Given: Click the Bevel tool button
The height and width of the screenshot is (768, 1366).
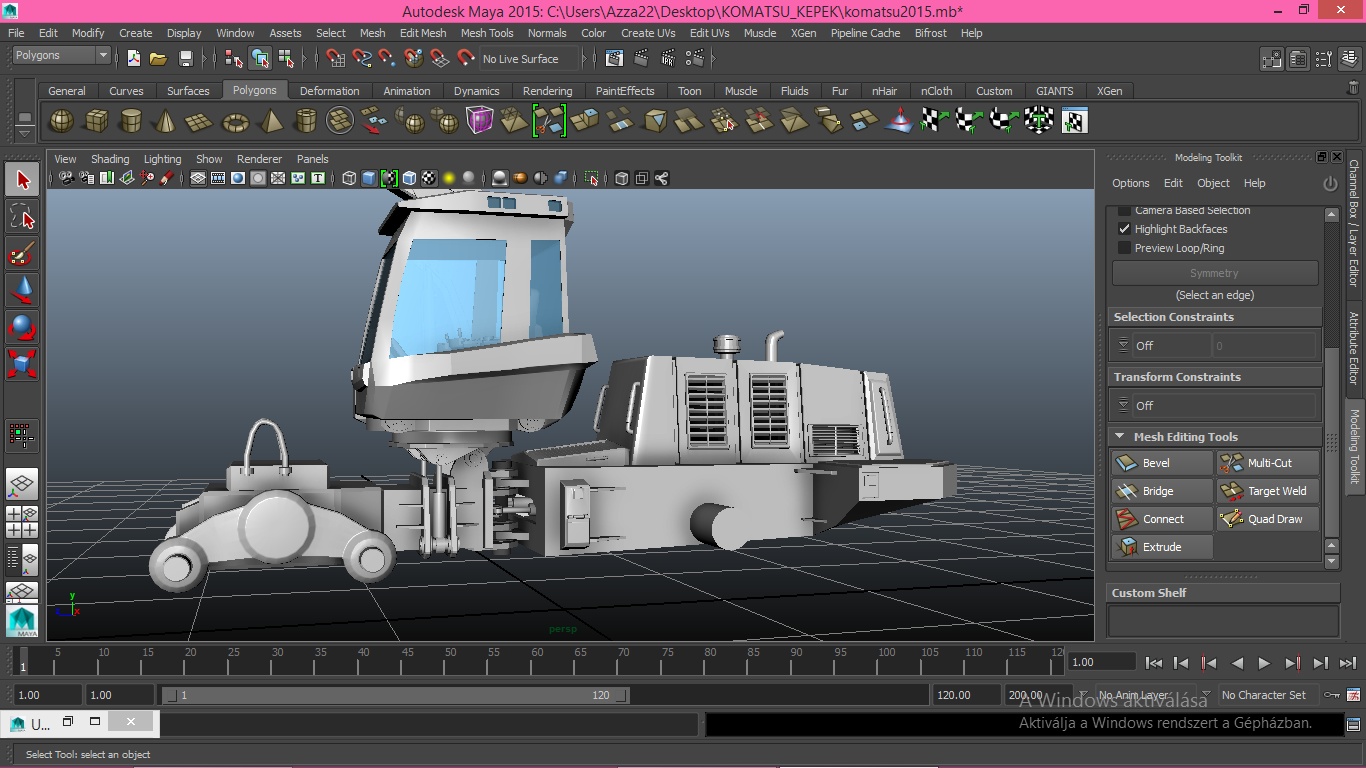Looking at the screenshot, I should (x=1162, y=463).
